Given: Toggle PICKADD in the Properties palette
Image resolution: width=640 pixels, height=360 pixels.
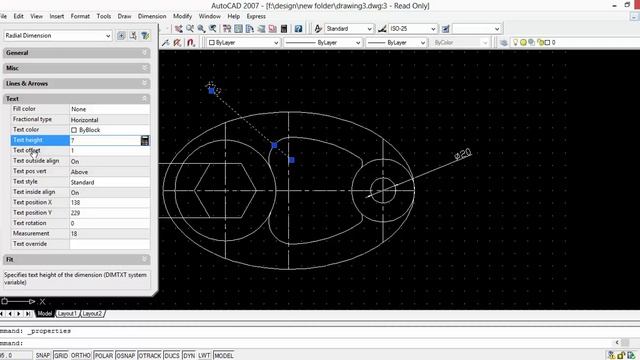Looking at the screenshot, I should click(x=121, y=36).
